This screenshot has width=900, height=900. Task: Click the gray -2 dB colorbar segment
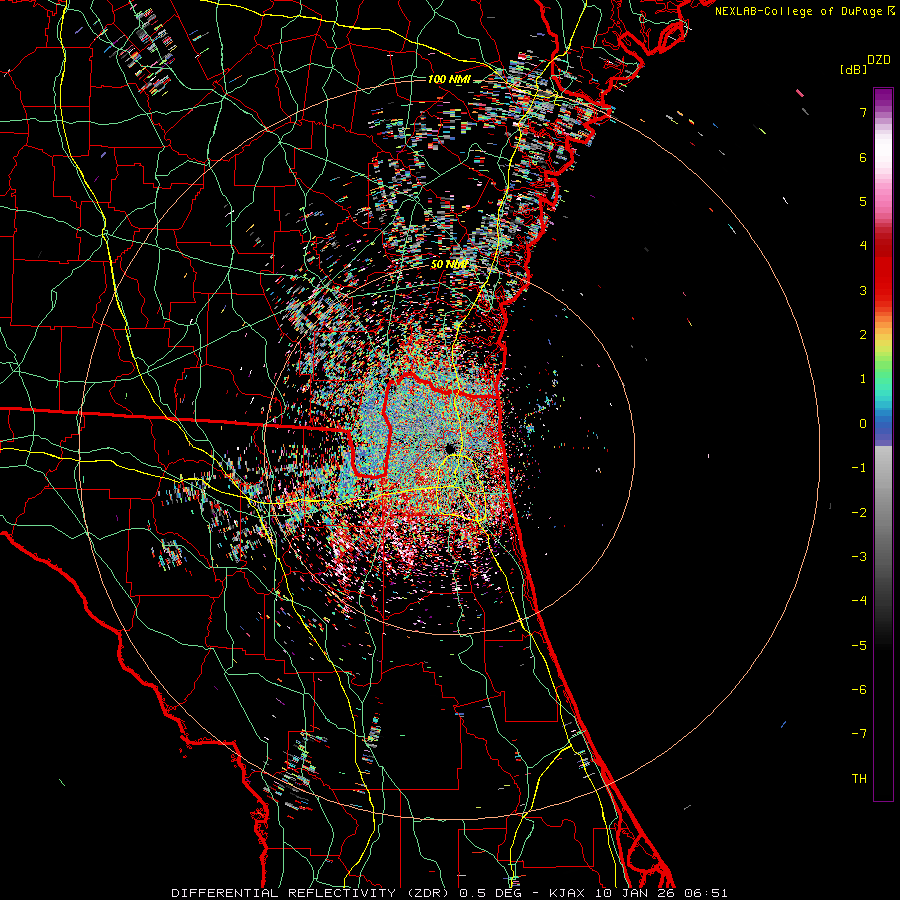pyautogui.click(x=883, y=513)
